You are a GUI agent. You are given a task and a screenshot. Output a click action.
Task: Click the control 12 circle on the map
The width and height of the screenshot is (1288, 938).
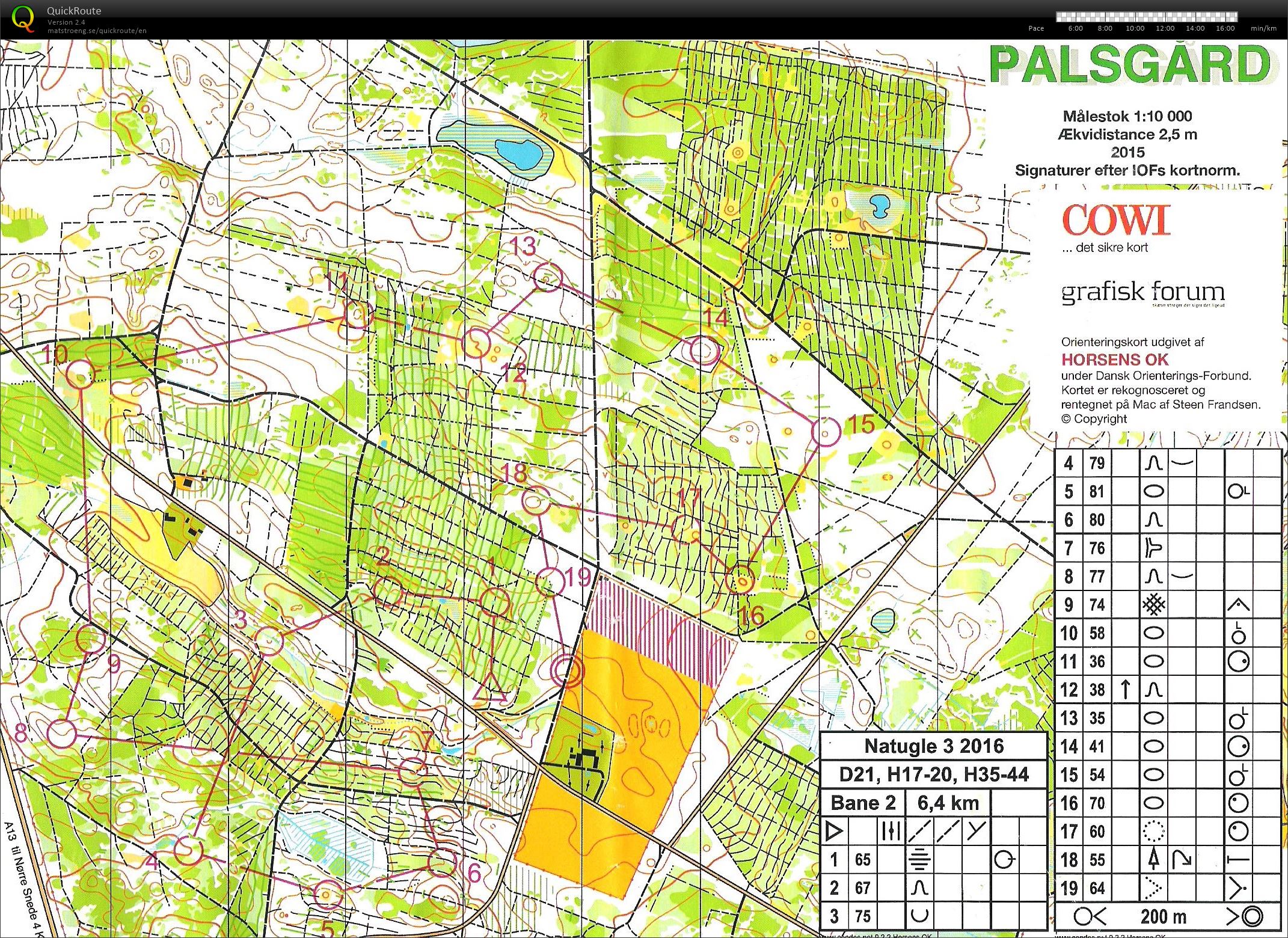477,343
